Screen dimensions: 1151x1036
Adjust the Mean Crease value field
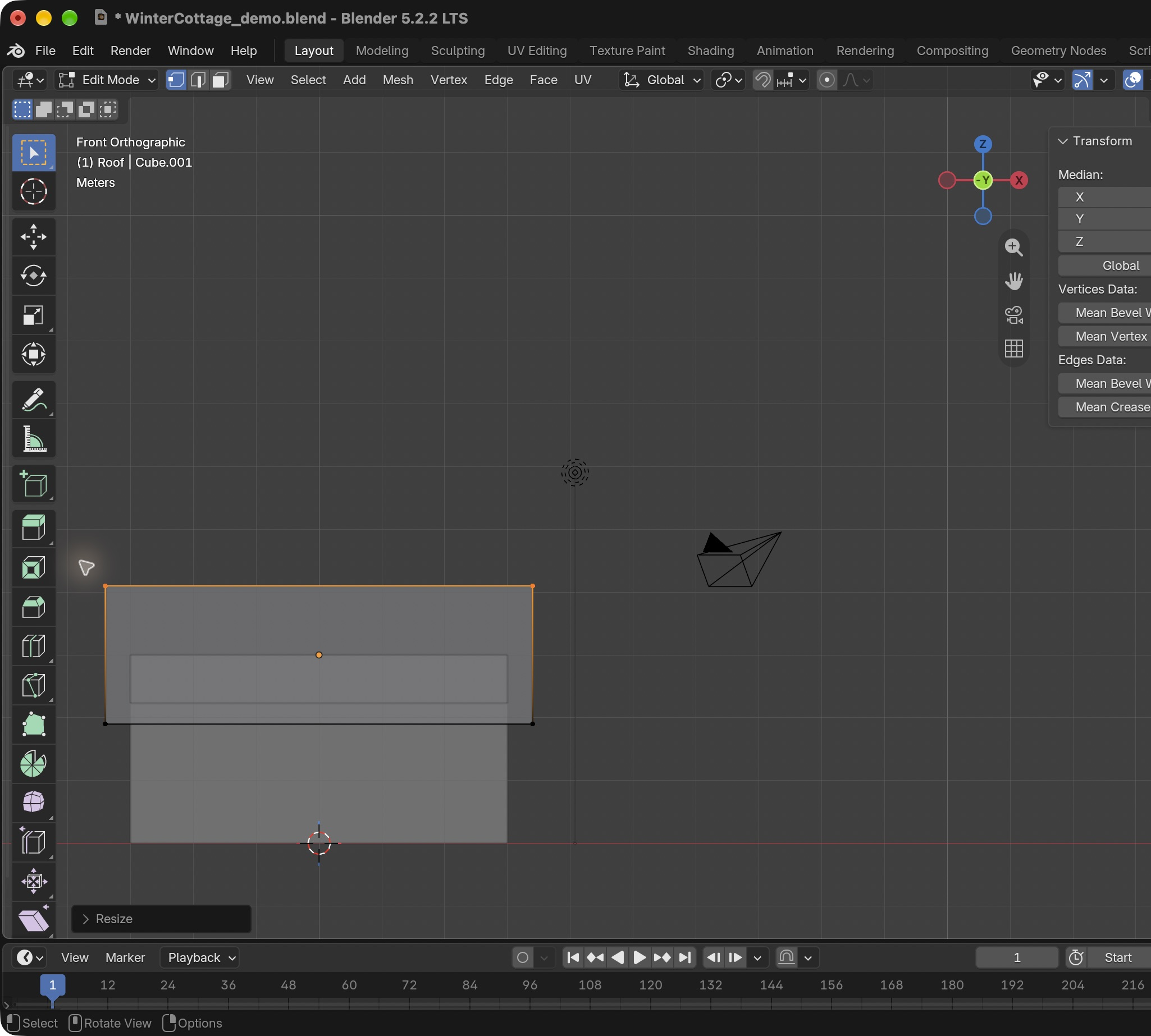1105,407
